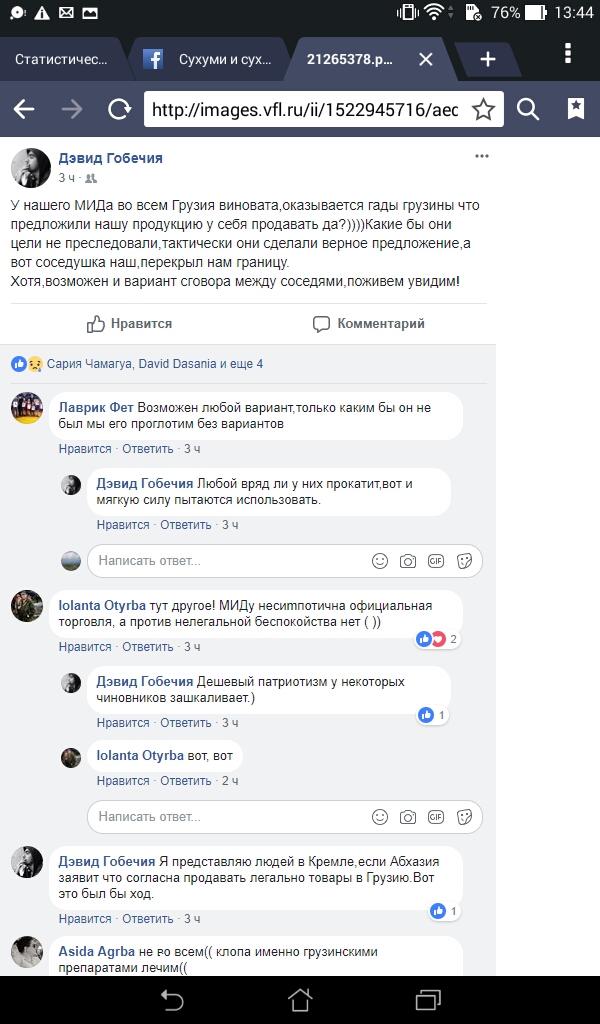Open search with magnifier icon
Screen dimensions: 600x1024
click(x=529, y=110)
